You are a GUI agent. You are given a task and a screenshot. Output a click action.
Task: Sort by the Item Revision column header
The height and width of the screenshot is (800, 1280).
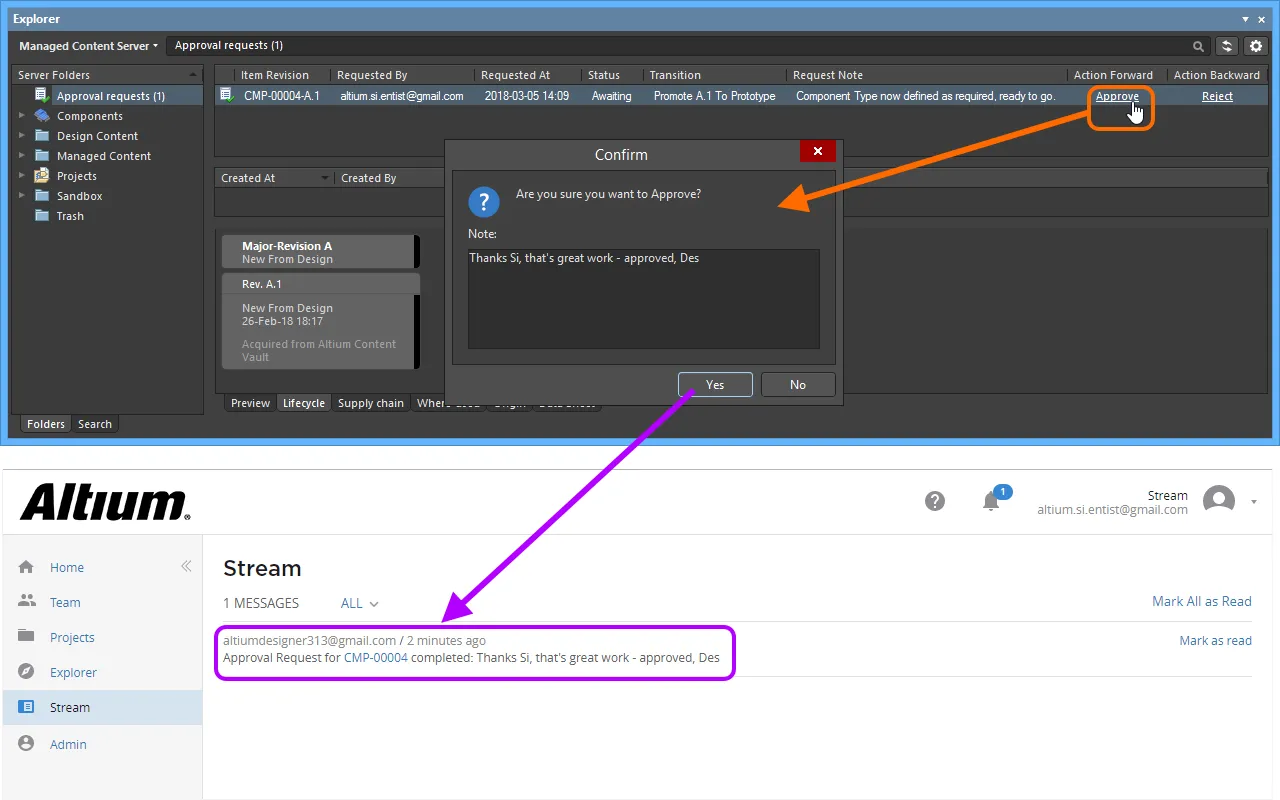tap(282, 75)
